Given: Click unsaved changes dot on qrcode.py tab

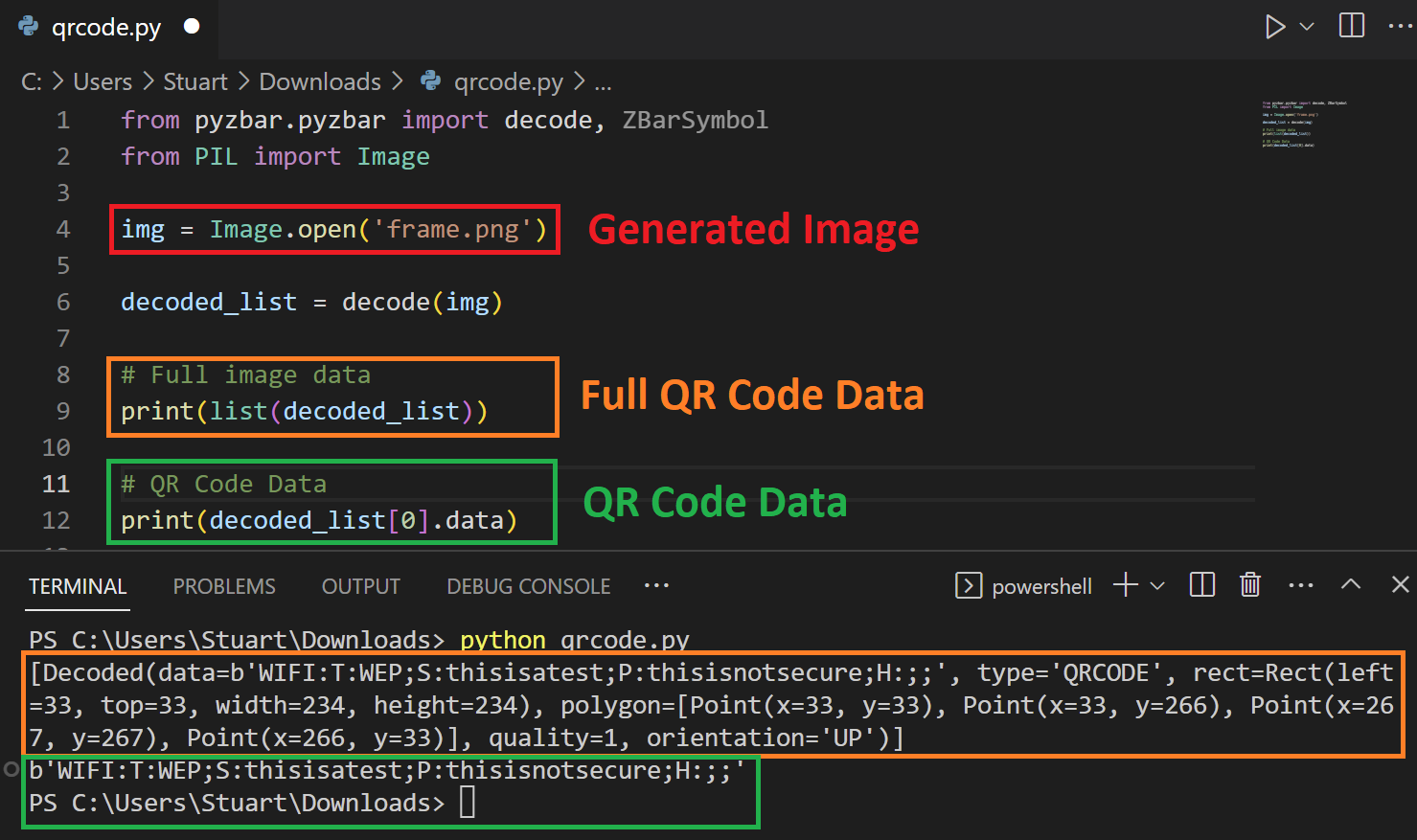Looking at the screenshot, I should coord(192,26).
